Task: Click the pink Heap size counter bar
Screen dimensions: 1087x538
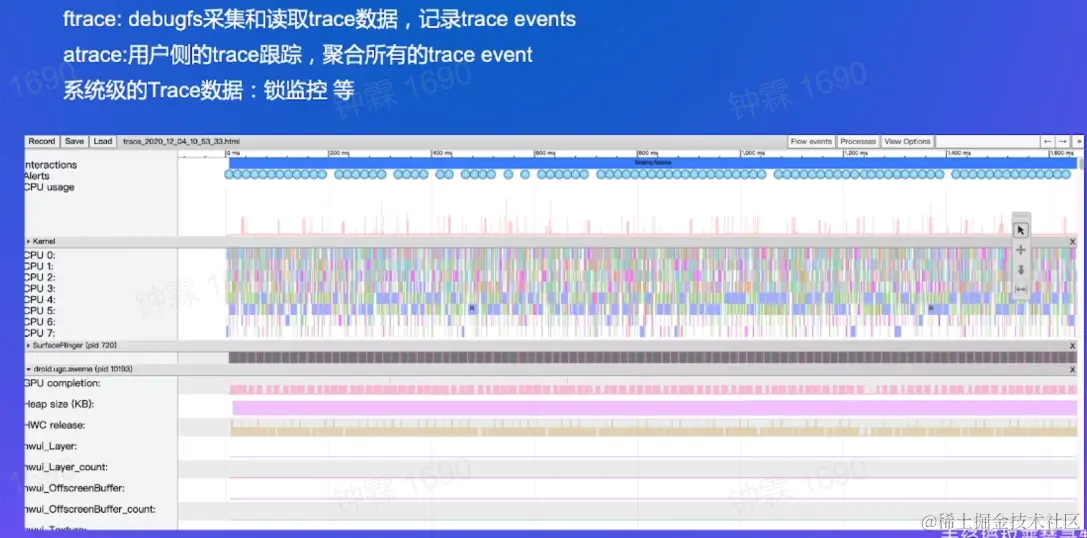Action: pos(655,408)
